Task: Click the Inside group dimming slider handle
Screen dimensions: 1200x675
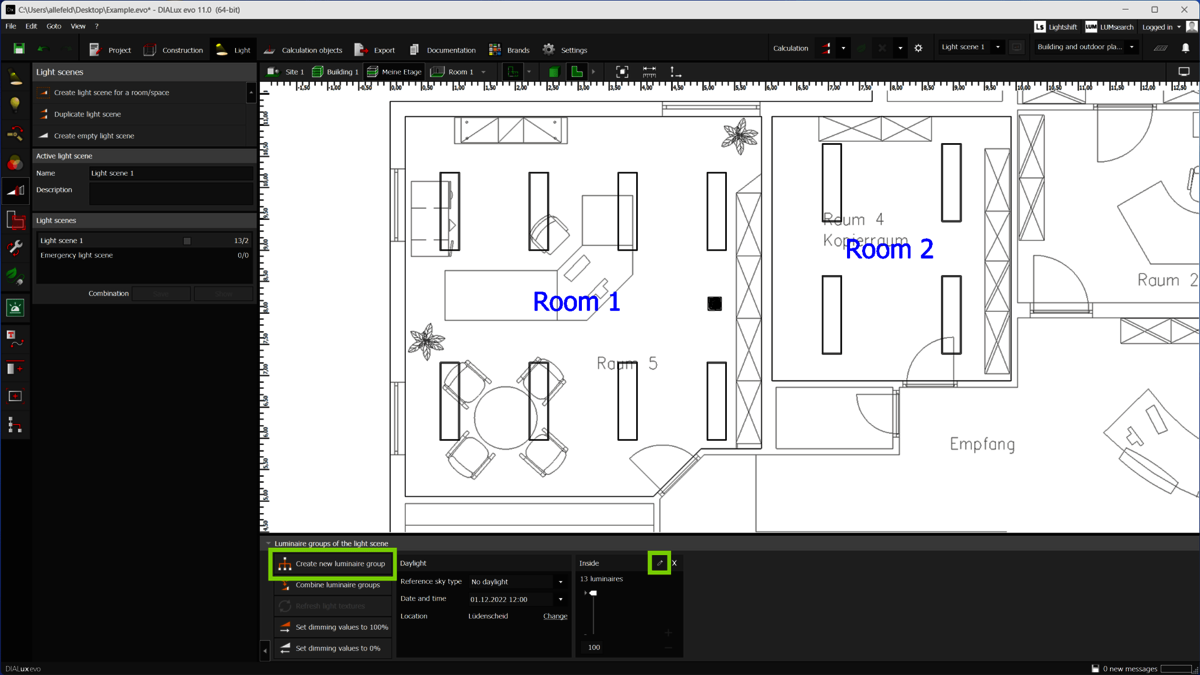Action: [593, 593]
